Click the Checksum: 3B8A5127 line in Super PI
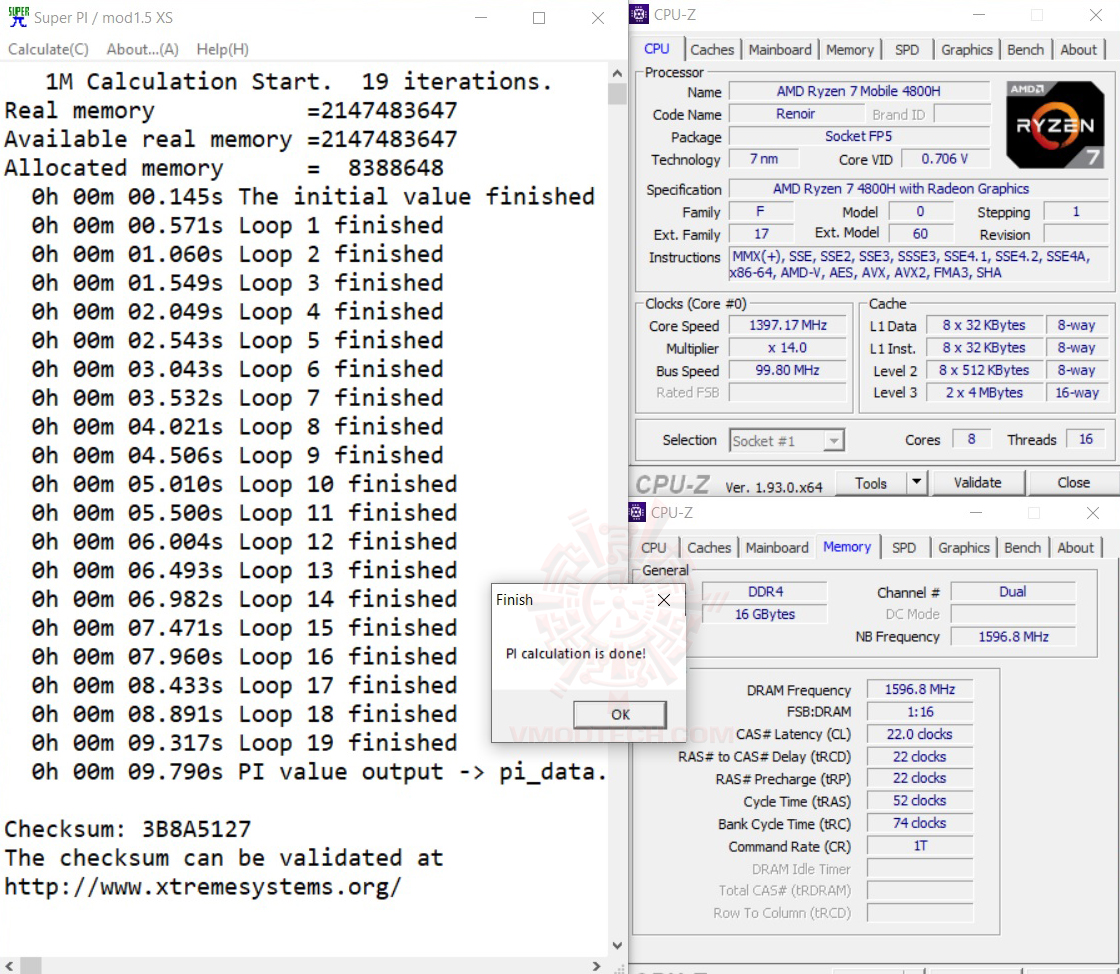Viewport: 1120px width, 974px height. click(x=128, y=829)
